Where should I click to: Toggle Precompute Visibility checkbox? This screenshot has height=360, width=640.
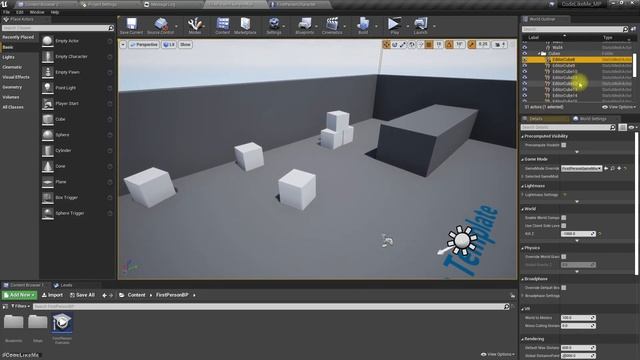(564, 145)
